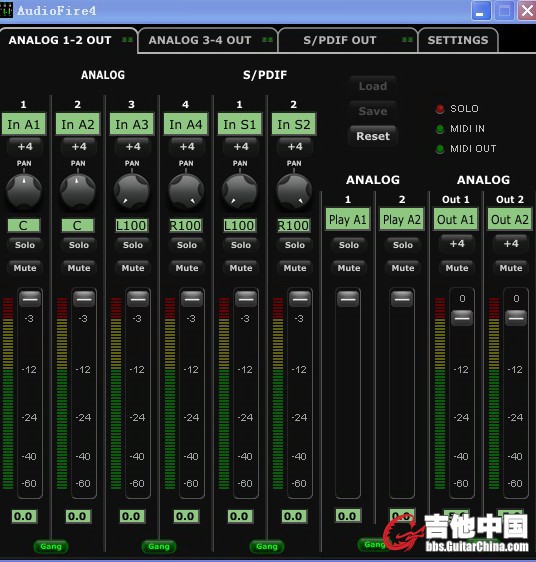Open the SETTINGS tab

point(458,40)
